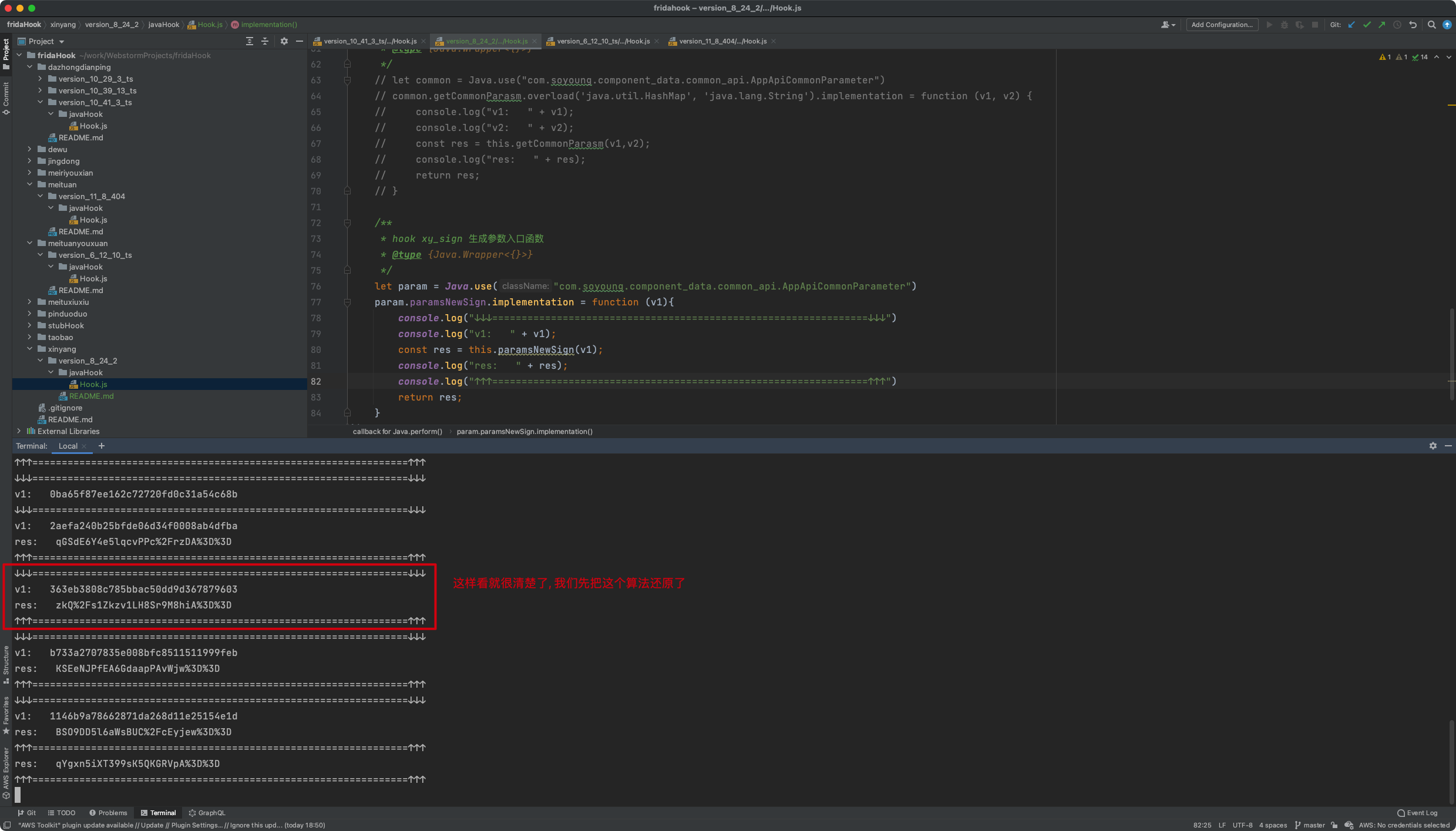Click the master git branch widget
Image resolution: width=1456 pixels, height=831 pixels.
(x=1310, y=825)
